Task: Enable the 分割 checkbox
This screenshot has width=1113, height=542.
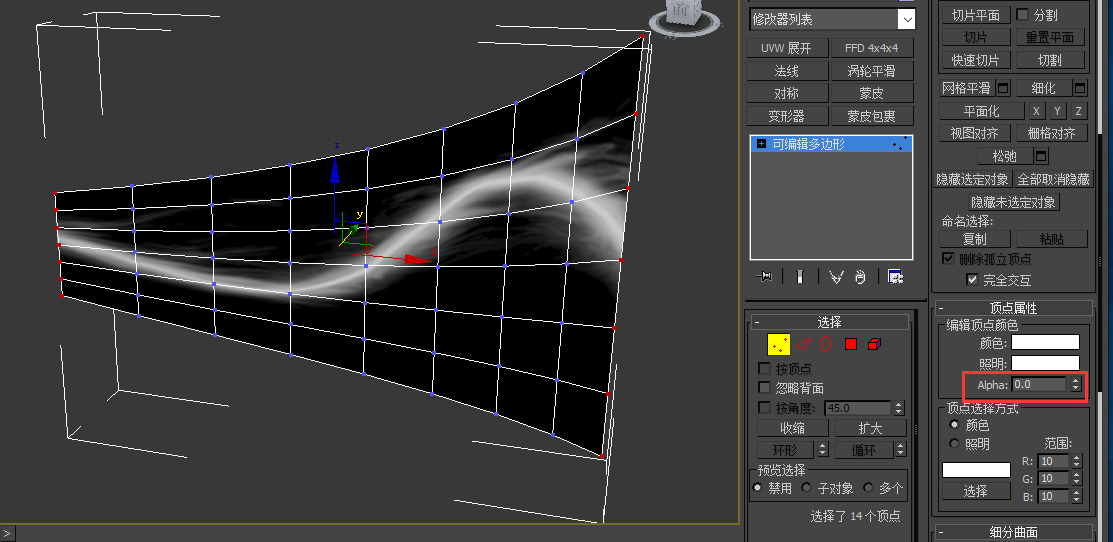Action: [1023, 14]
